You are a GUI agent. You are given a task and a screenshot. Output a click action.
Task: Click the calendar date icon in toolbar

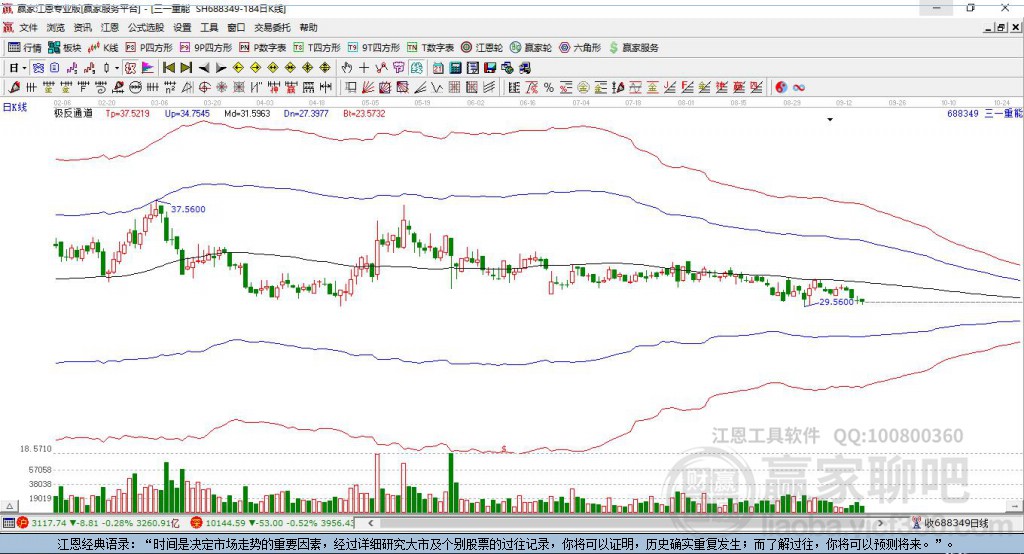438,68
